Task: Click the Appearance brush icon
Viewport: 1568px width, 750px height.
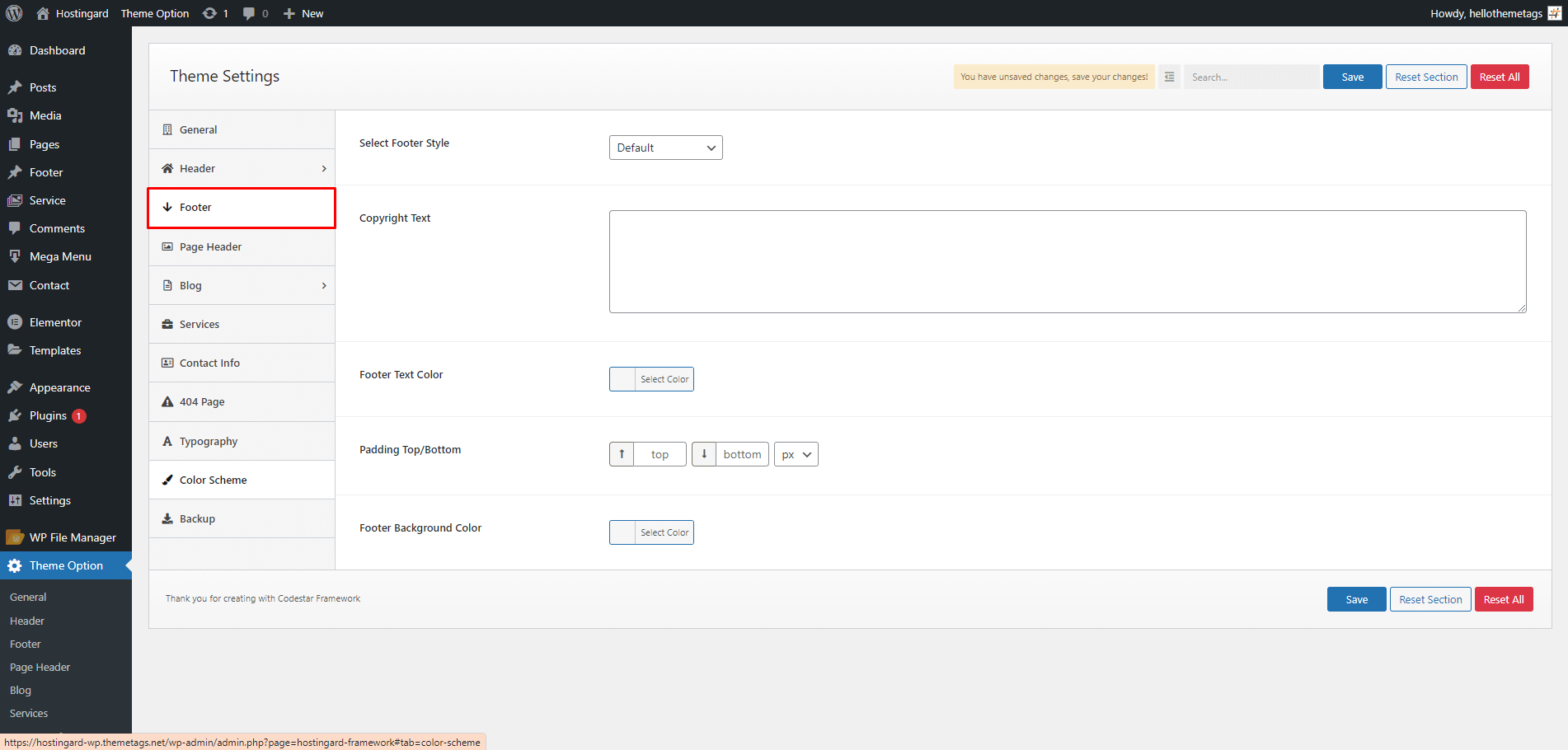Action: pos(15,387)
